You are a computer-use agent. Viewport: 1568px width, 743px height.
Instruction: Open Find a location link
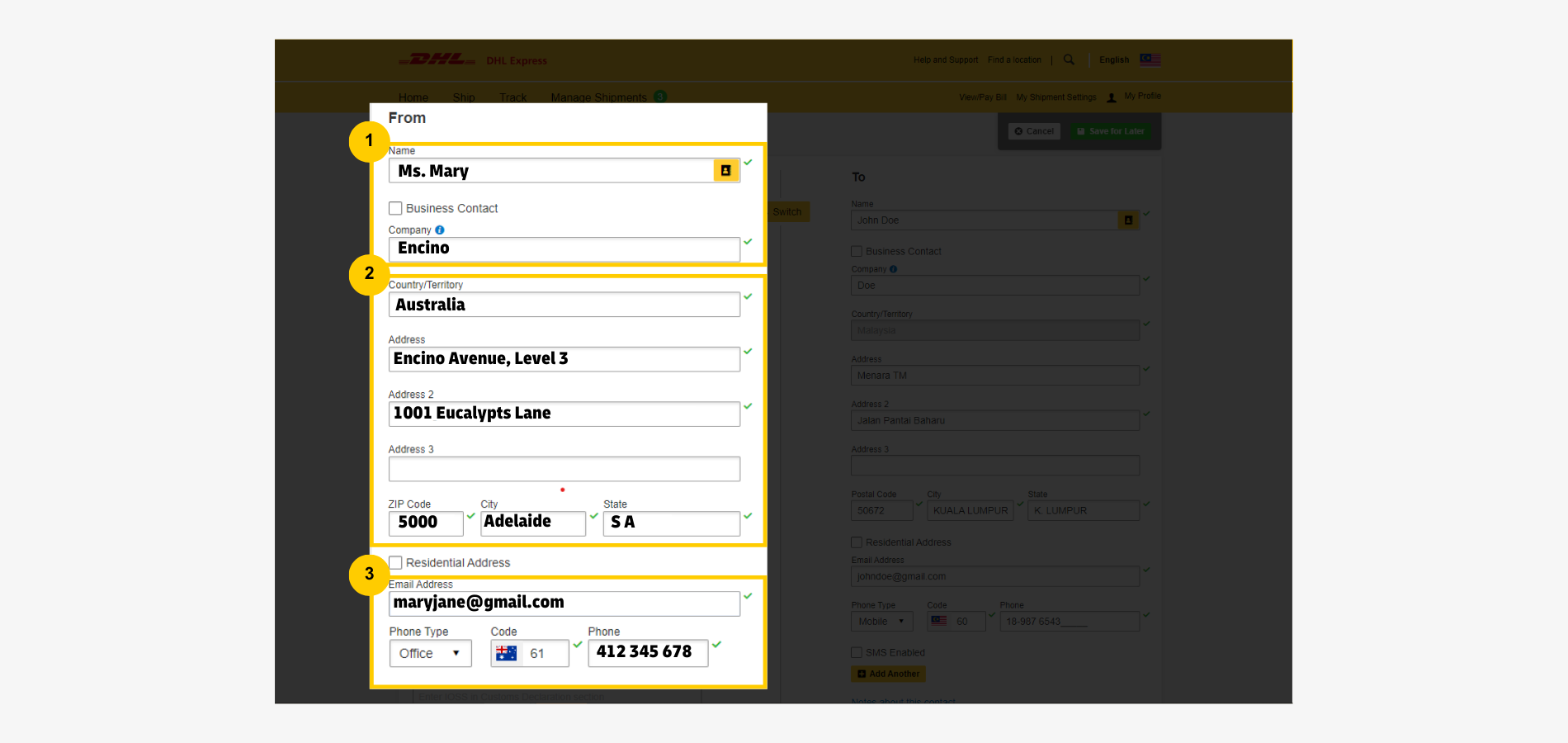pos(1014,59)
